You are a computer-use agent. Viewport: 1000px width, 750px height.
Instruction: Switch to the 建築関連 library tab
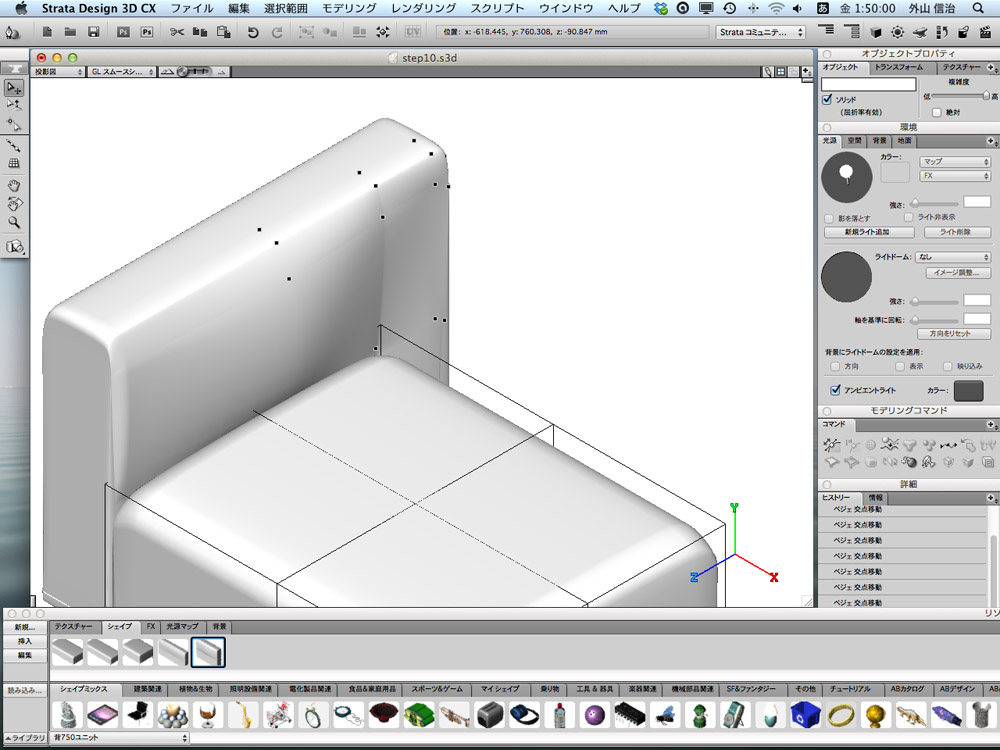[x=148, y=689]
